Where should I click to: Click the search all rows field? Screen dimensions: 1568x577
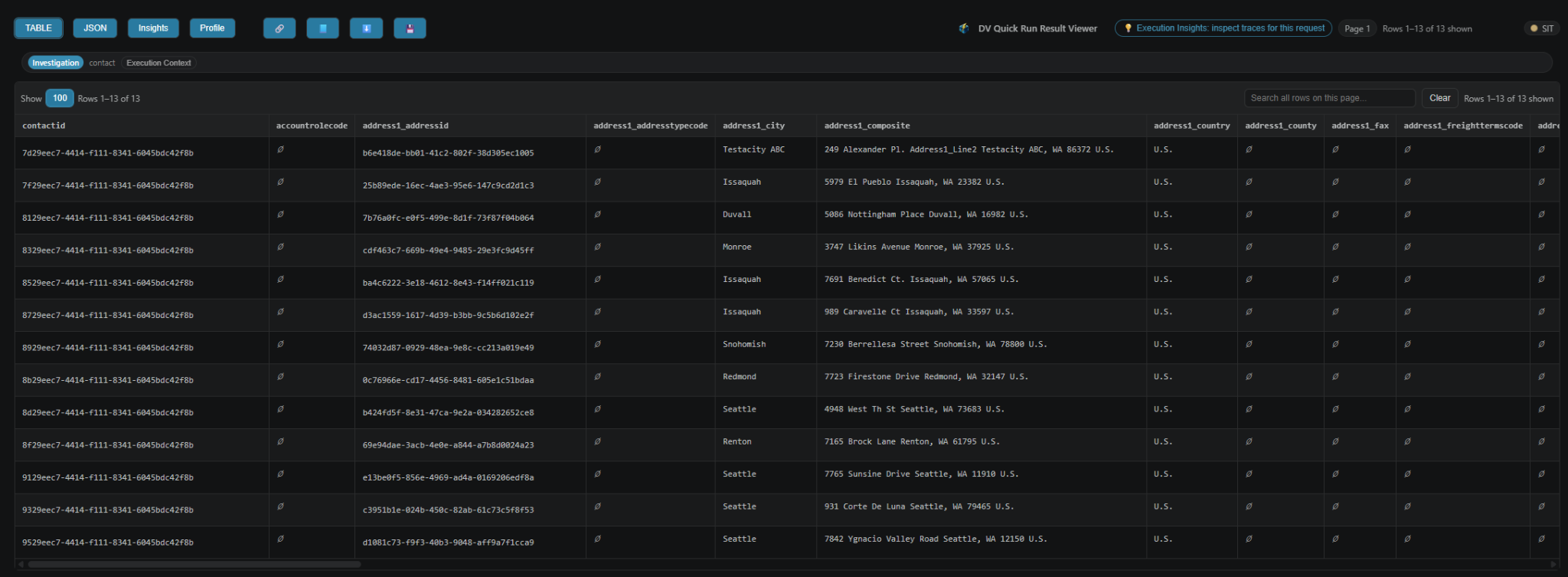pos(1330,98)
